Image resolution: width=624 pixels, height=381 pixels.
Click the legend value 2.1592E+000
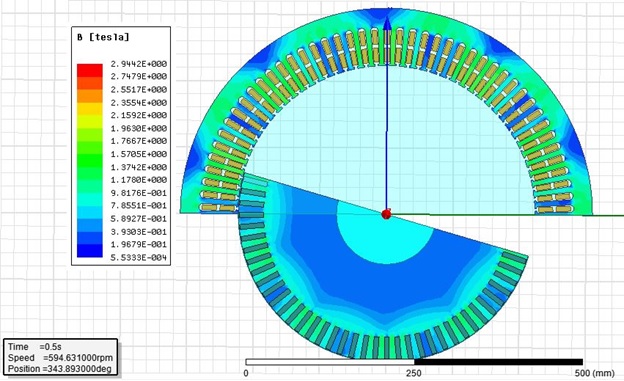click(138, 115)
